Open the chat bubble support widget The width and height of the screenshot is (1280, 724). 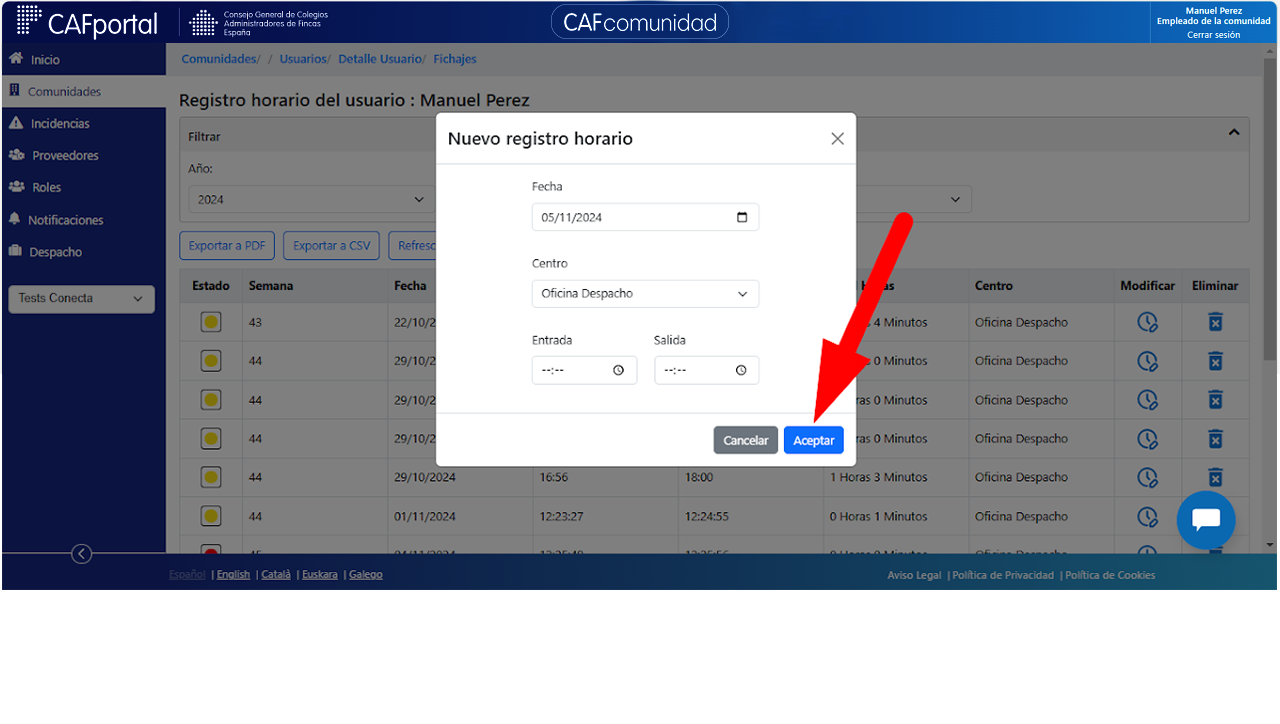click(1206, 520)
